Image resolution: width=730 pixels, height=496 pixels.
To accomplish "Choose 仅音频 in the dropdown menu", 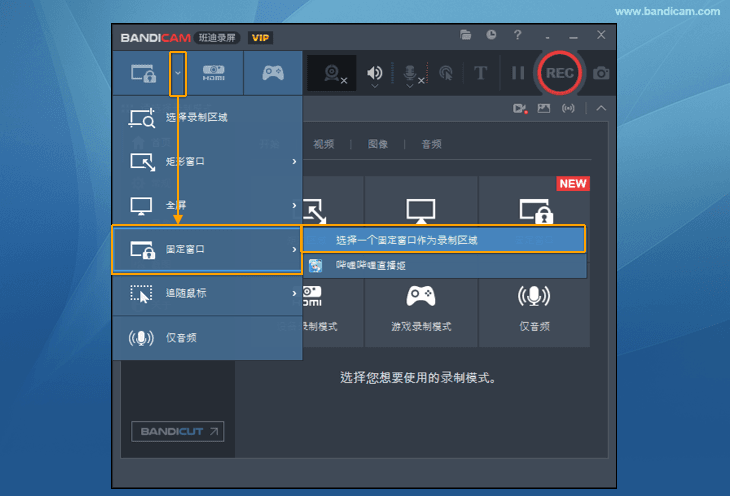I will point(207,338).
